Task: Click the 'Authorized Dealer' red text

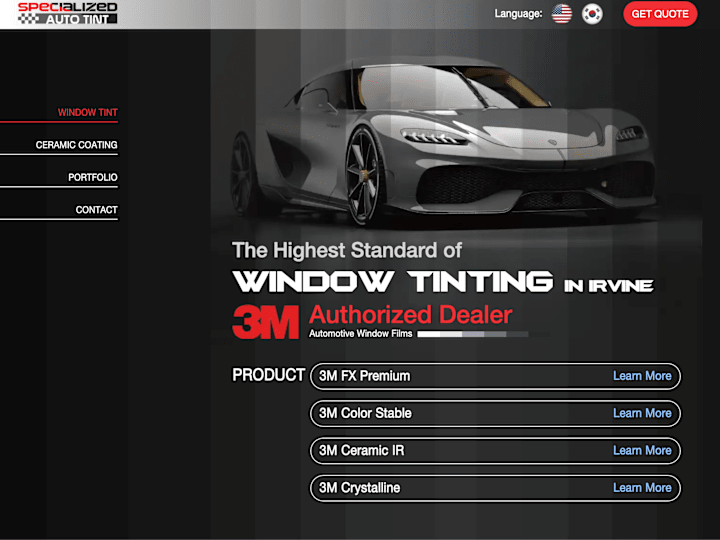Action: [x=411, y=315]
